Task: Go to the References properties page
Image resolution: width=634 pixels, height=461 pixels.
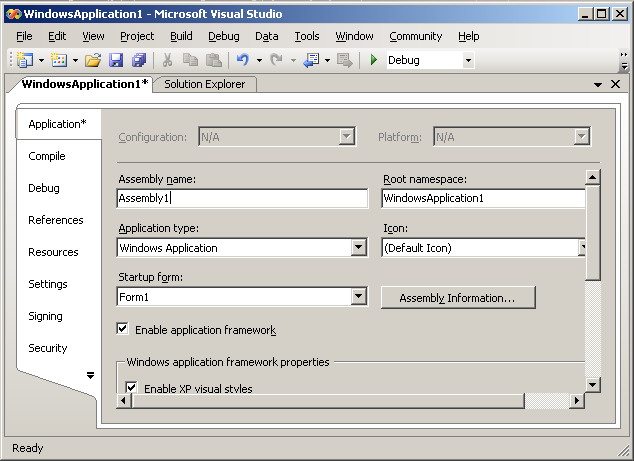Action: [x=56, y=220]
